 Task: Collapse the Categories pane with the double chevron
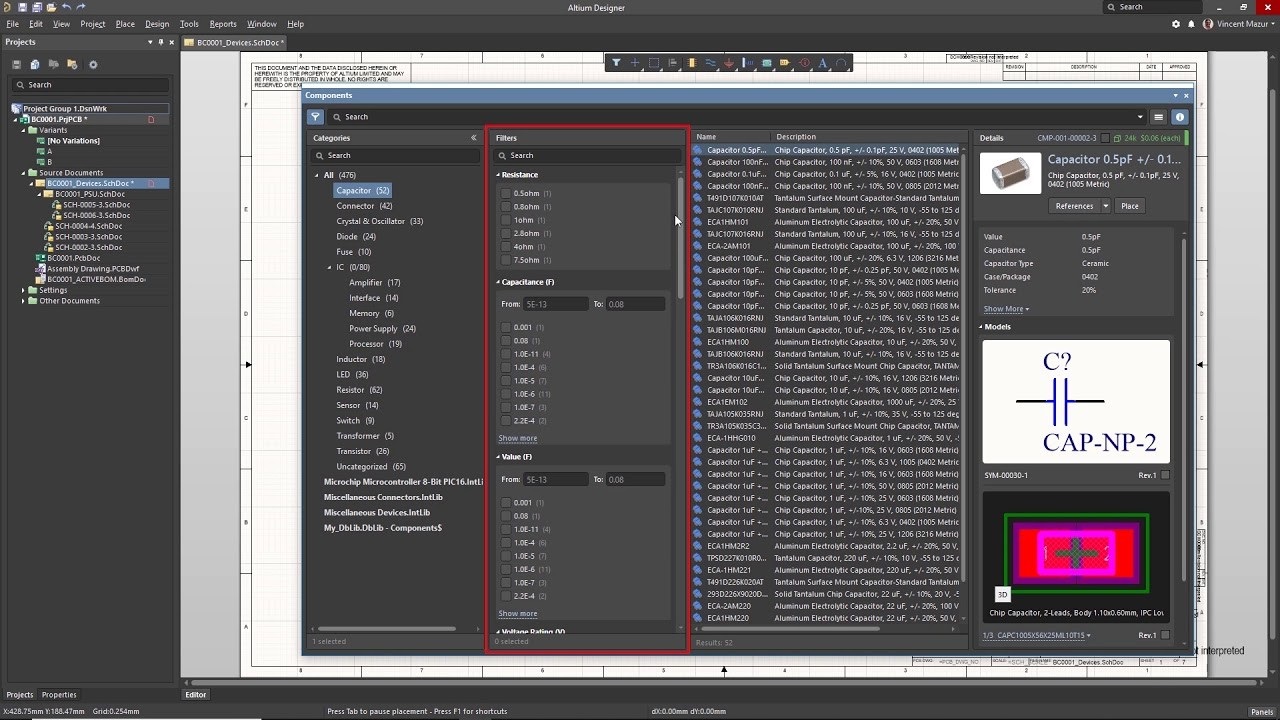tap(474, 138)
